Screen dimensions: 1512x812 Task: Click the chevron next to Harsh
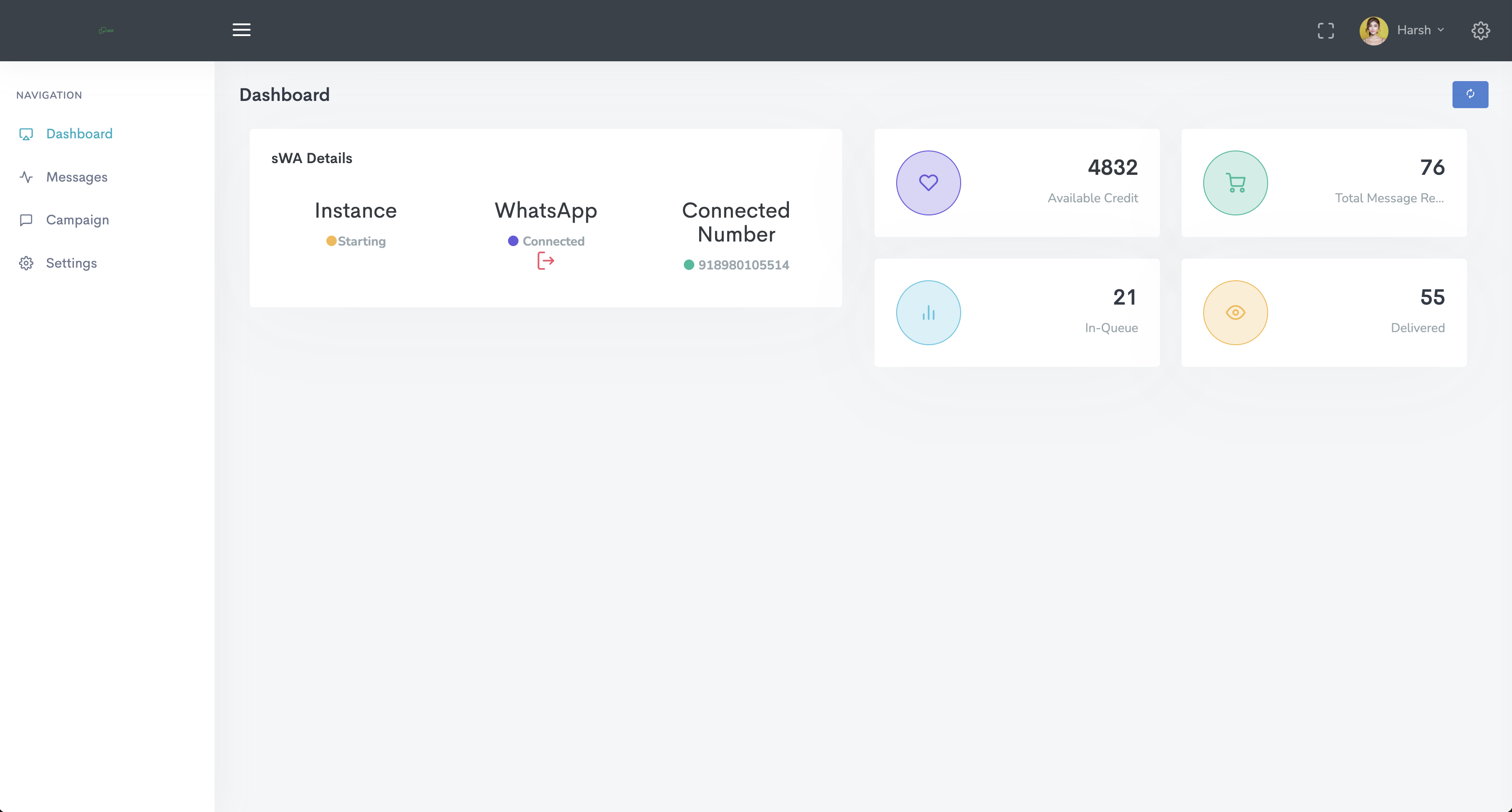click(x=1441, y=30)
